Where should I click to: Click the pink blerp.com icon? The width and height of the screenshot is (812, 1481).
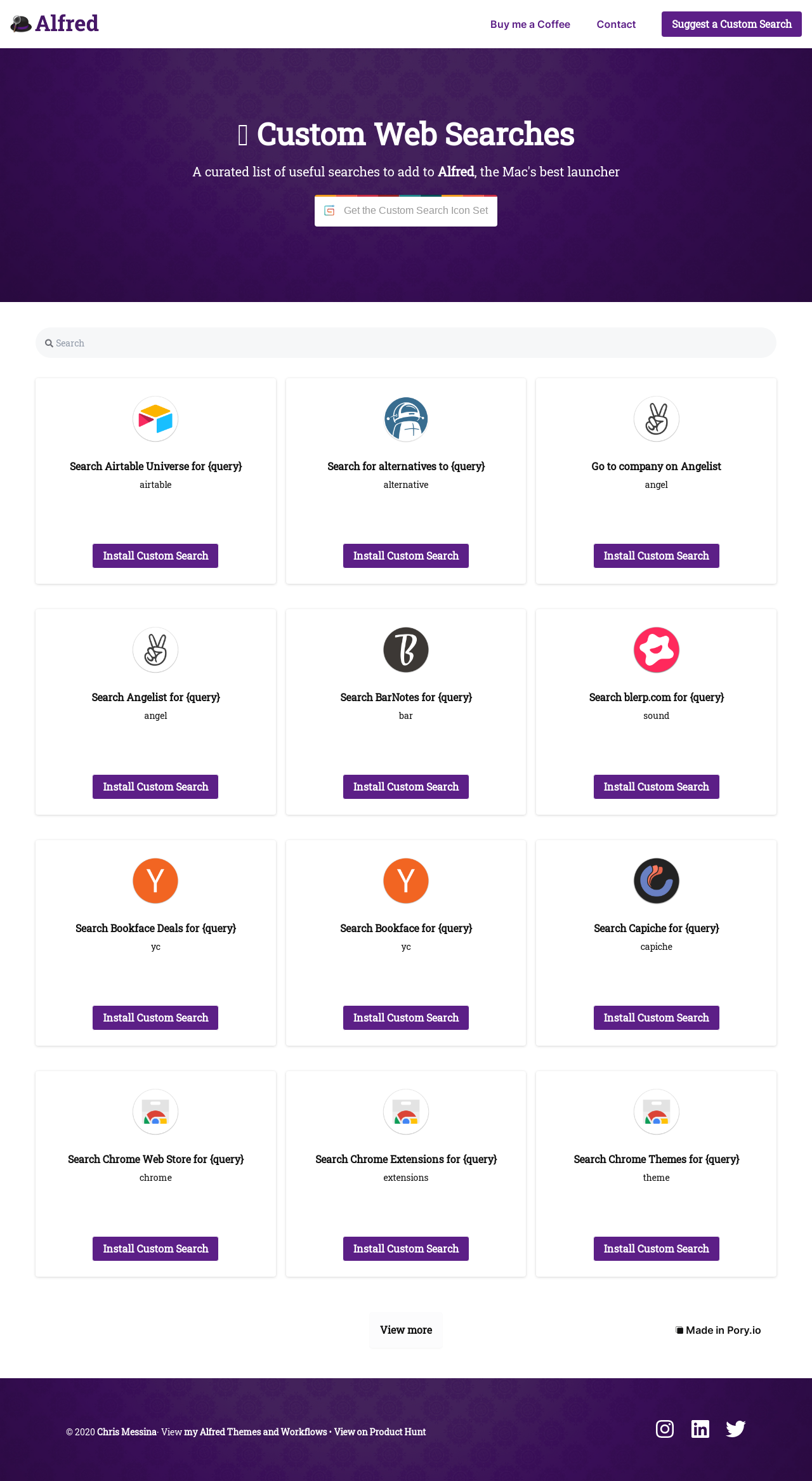click(x=657, y=650)
